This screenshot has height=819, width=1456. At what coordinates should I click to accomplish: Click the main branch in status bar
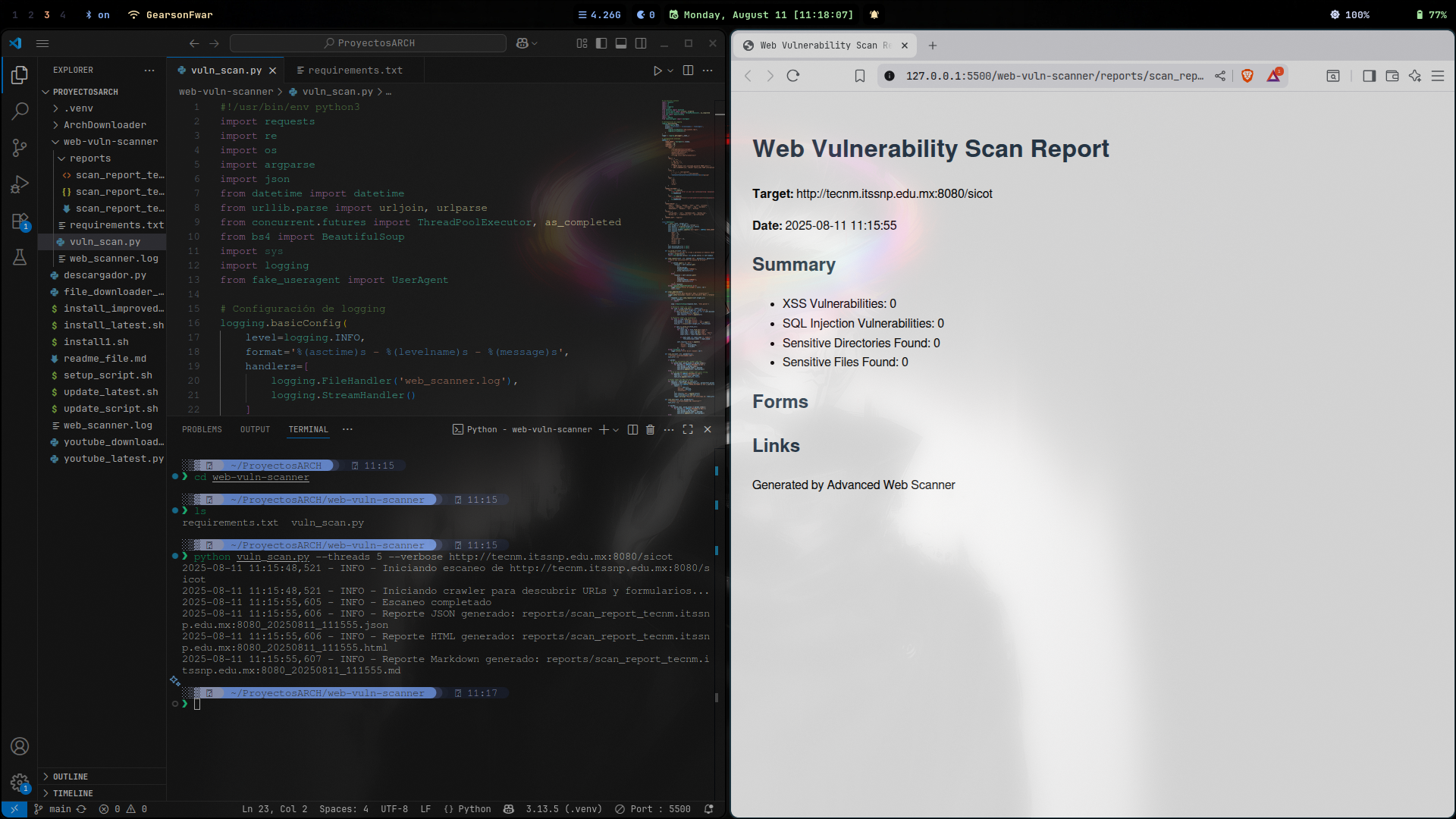[53, 809]
